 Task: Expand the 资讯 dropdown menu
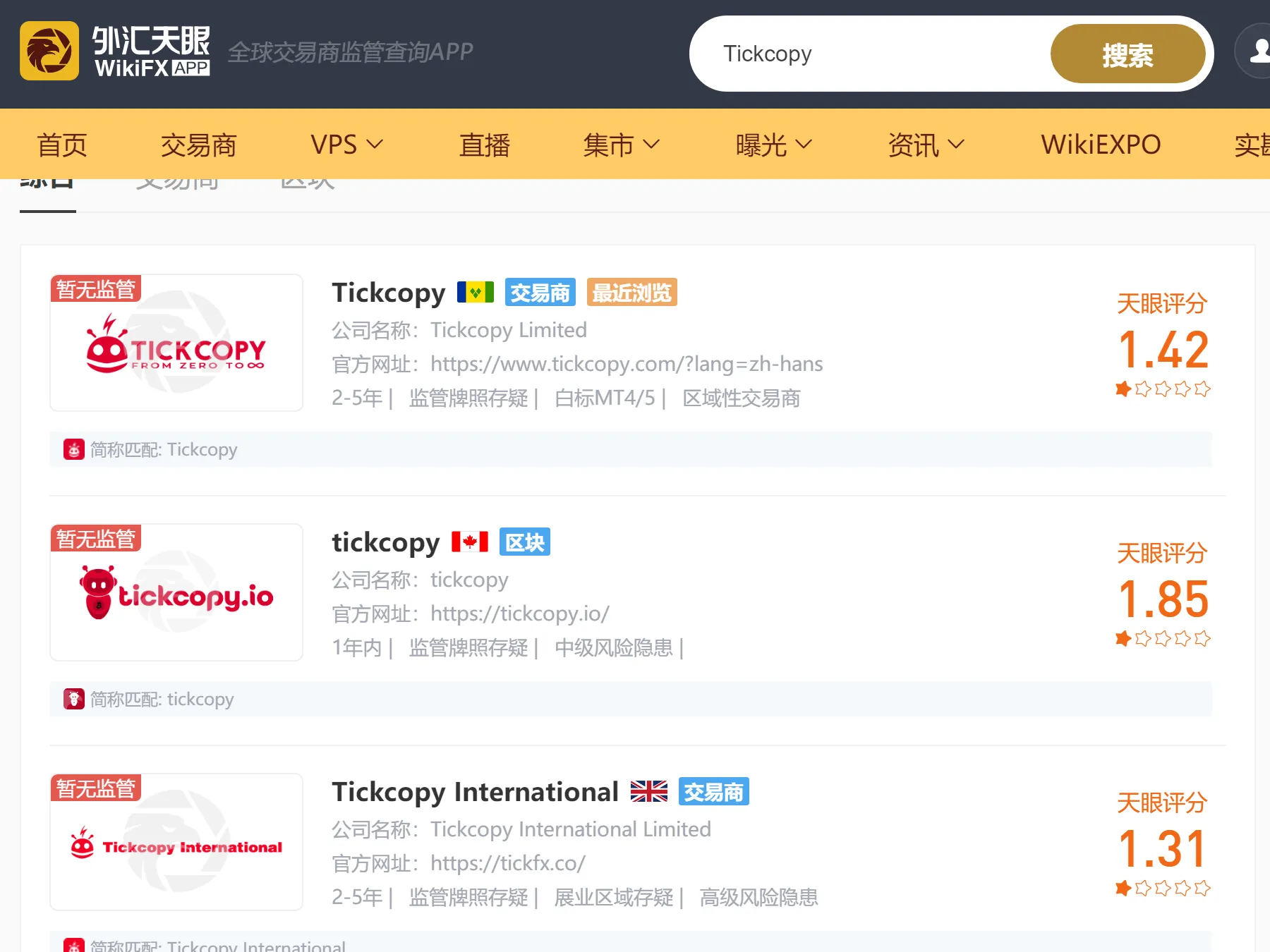pyautogui.click(x=926, y=145)
